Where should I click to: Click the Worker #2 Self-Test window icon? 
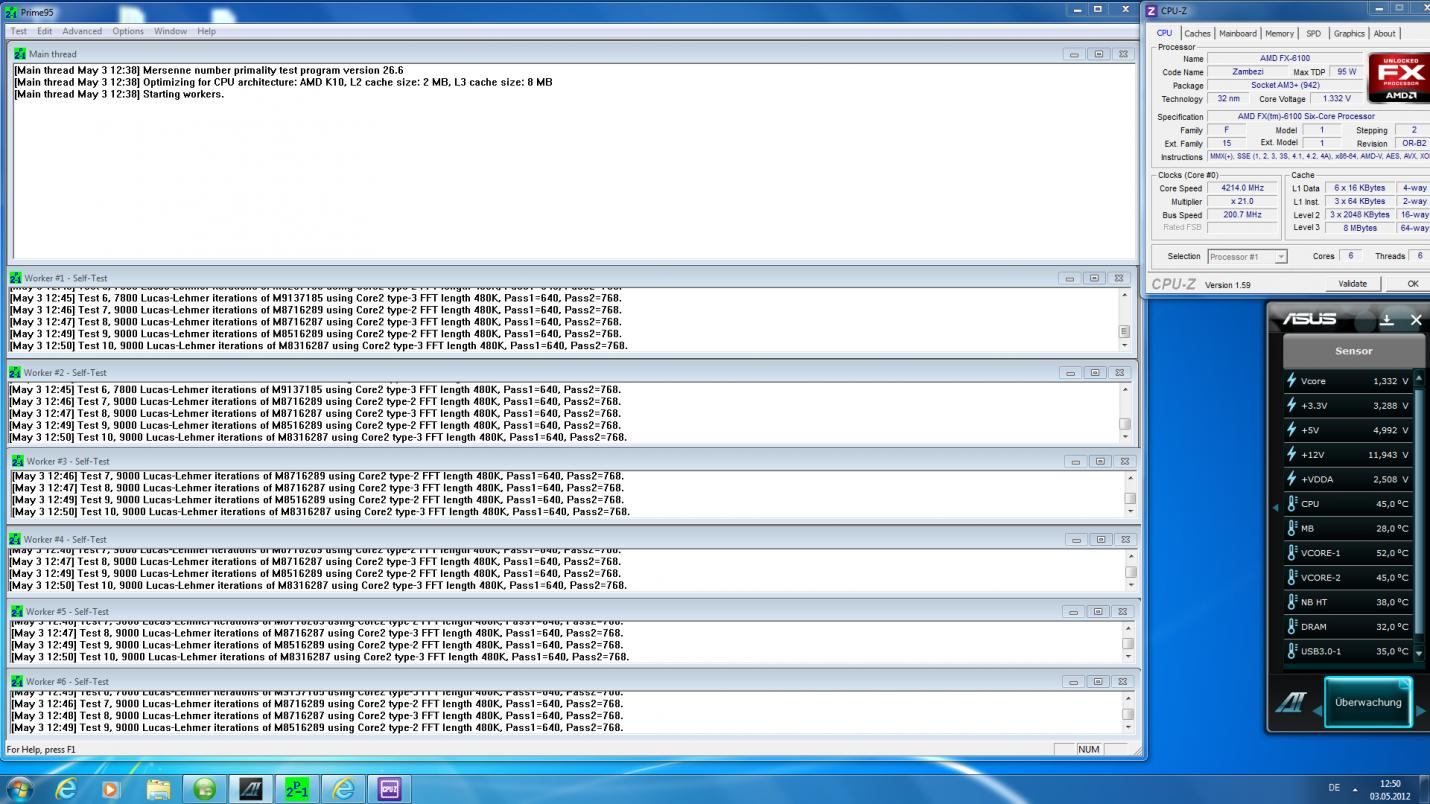click(x=15, y=372)
